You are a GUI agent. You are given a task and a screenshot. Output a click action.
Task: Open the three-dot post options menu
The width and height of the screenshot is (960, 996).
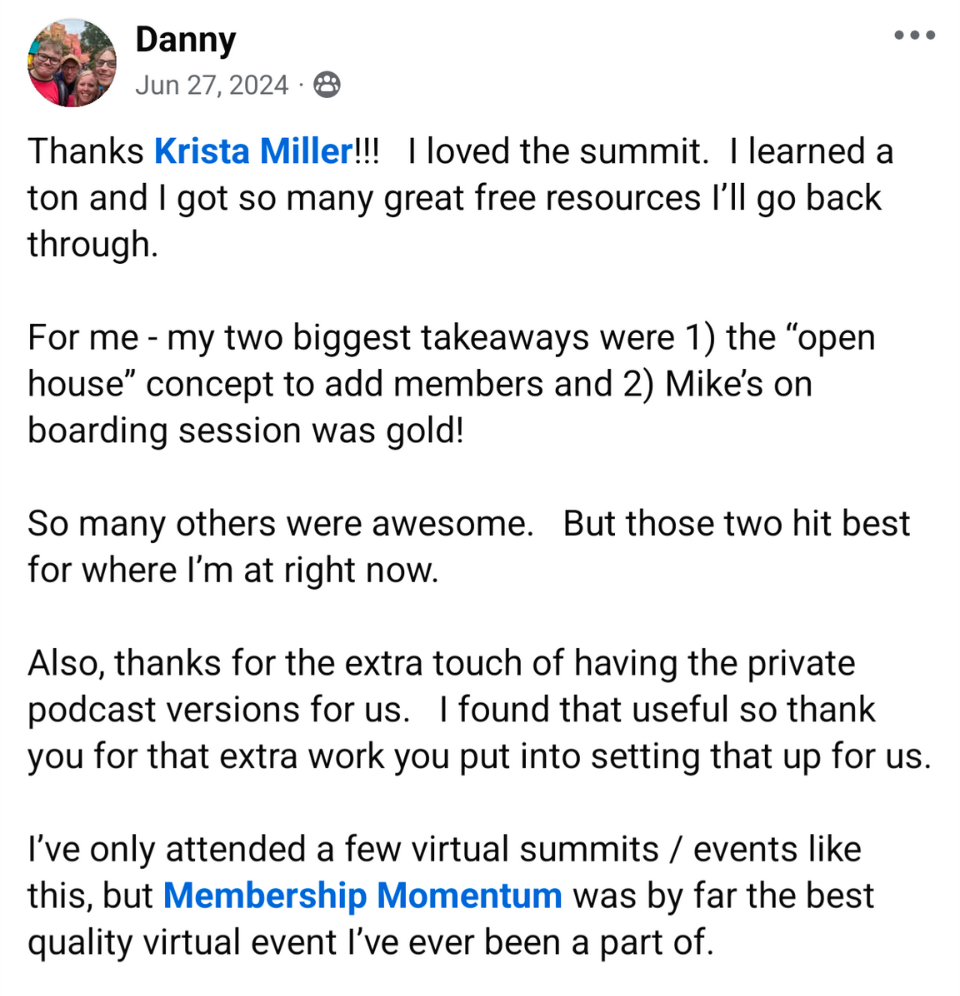(x=914, y=36)
